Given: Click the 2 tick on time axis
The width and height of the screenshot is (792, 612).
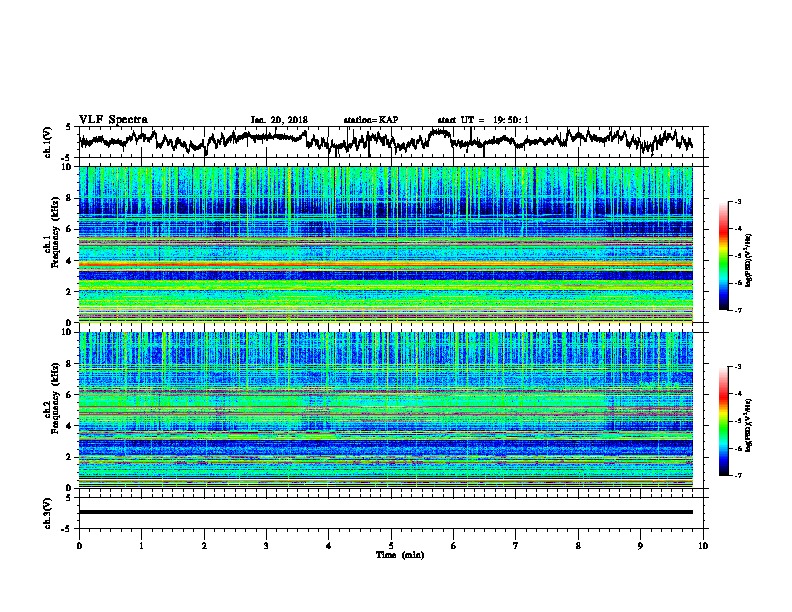Looking at the screenshot, I should [x=204, y=546].
